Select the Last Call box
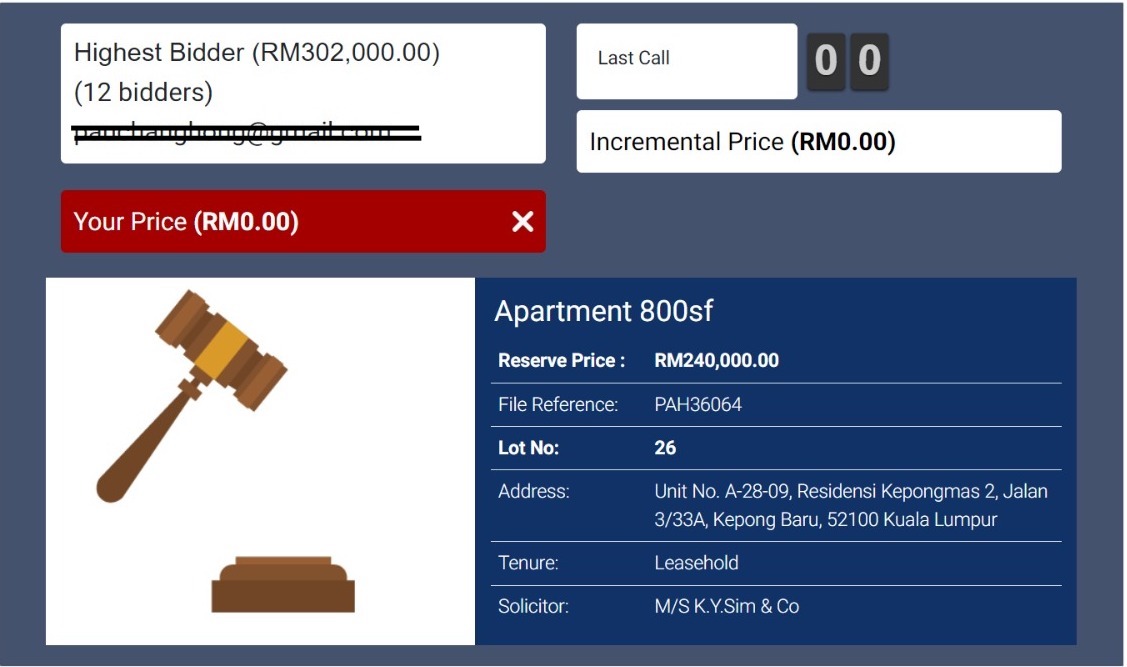This screenshot has height=667, width=1127. pyautogui.click(x=686, y=61)
